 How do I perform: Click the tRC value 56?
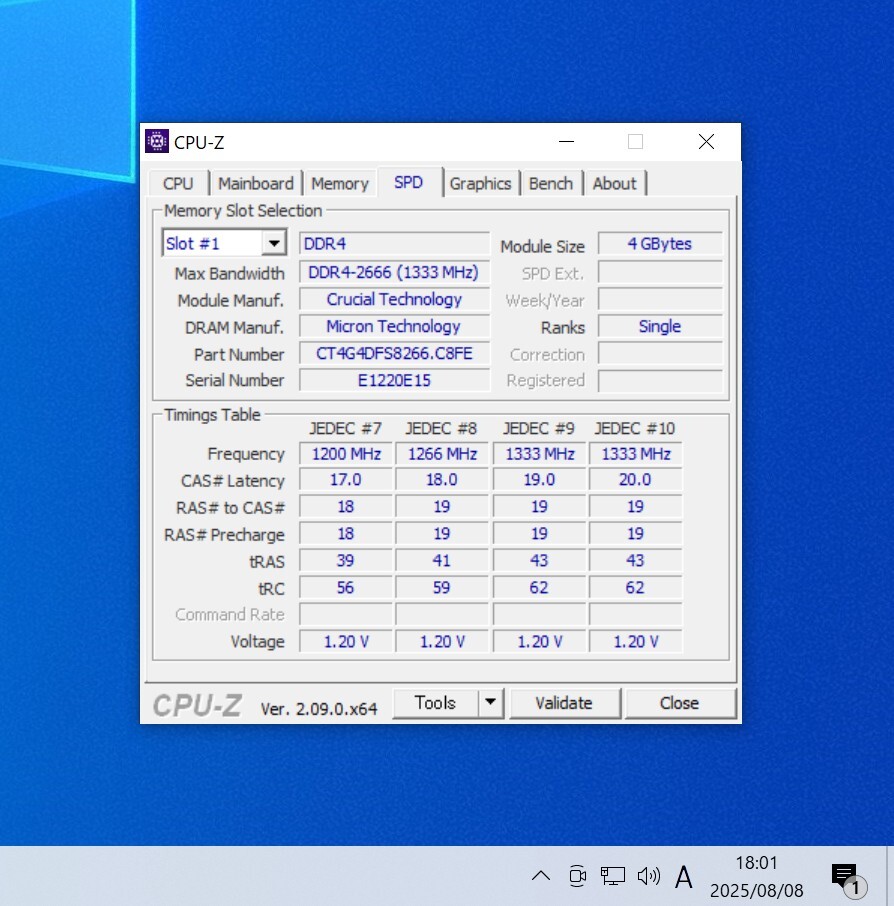click(346, 588)
